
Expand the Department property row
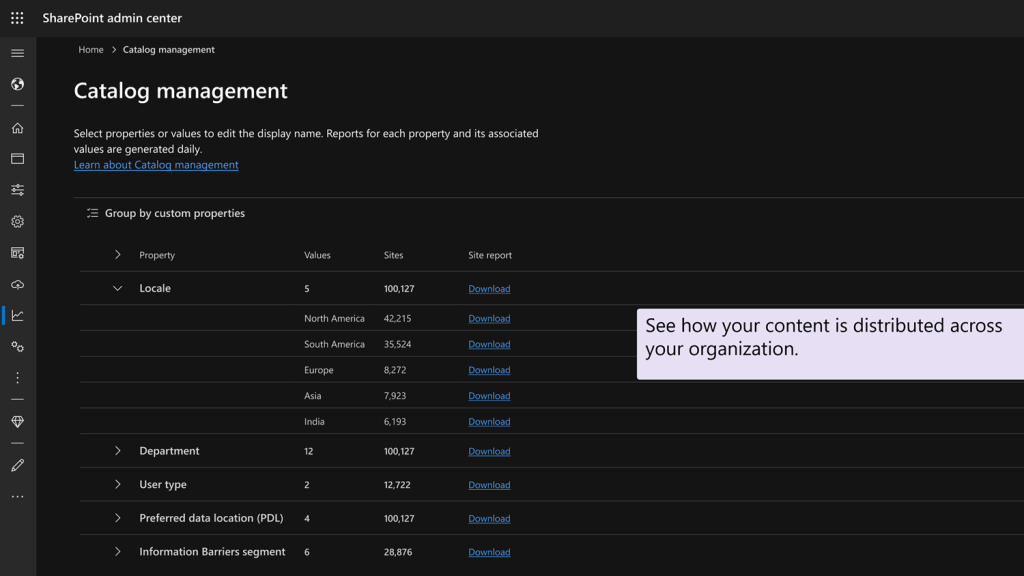click(x=117, y=451)
